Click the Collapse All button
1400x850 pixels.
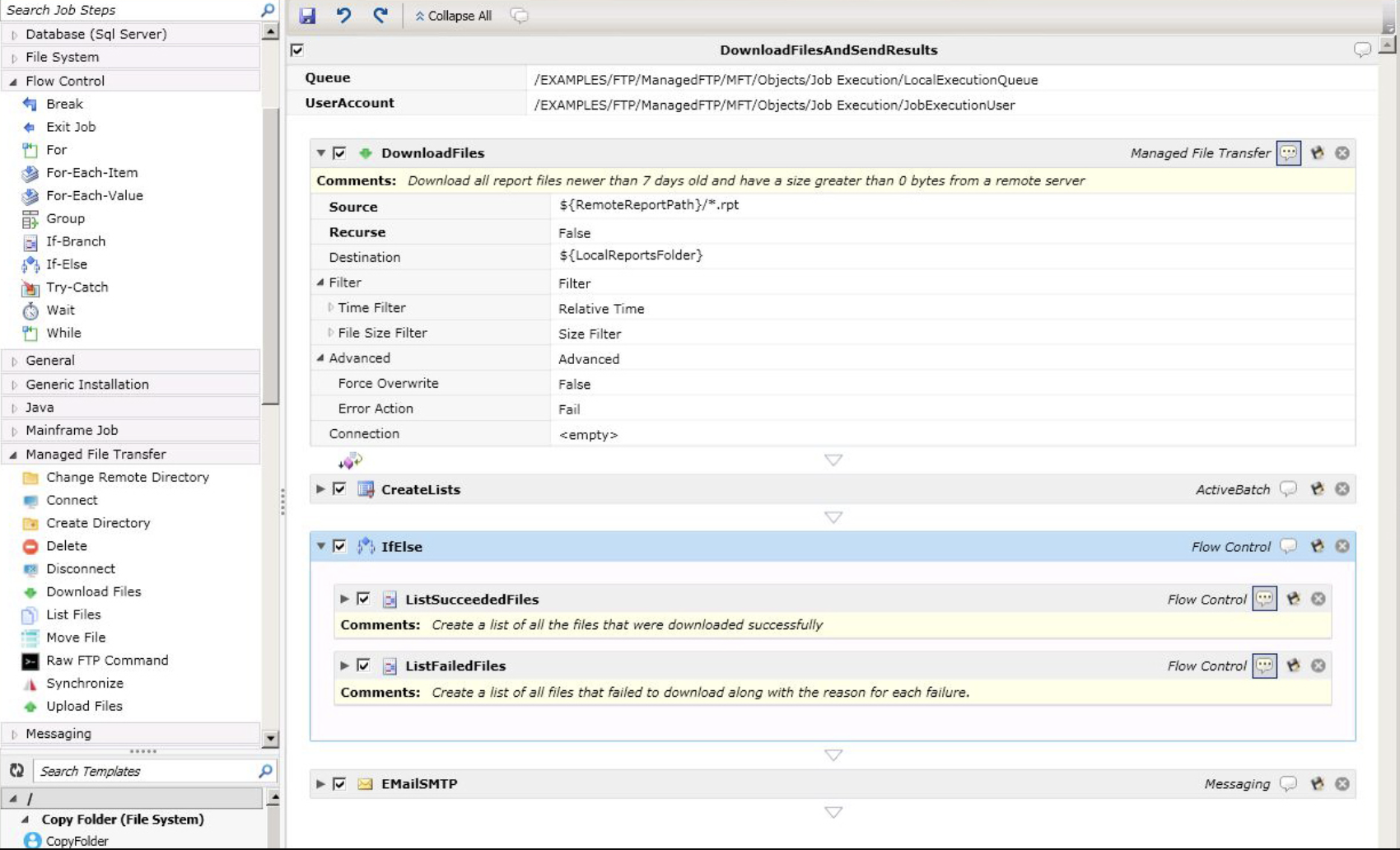coord(452,15)
